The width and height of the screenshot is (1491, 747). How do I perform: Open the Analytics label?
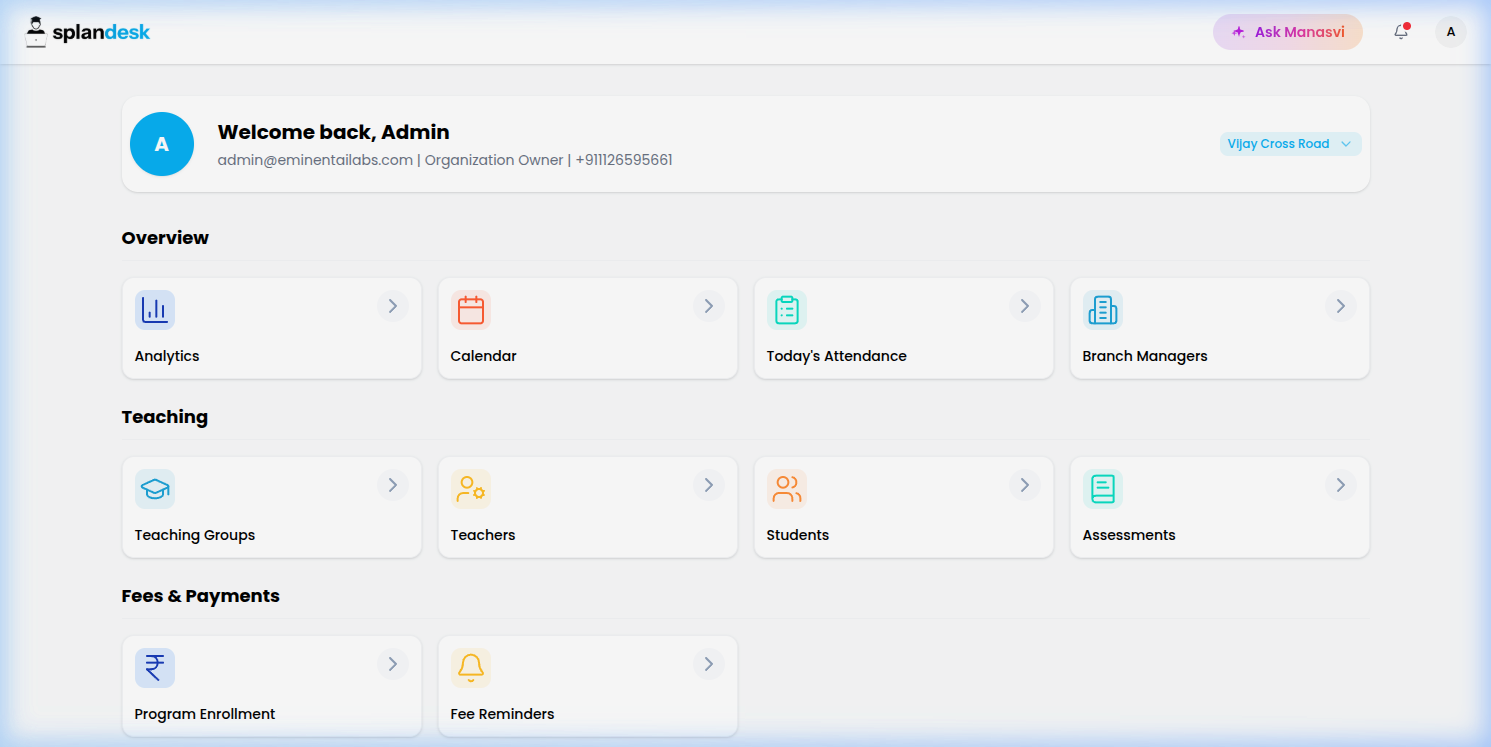(x=167, y=356)
